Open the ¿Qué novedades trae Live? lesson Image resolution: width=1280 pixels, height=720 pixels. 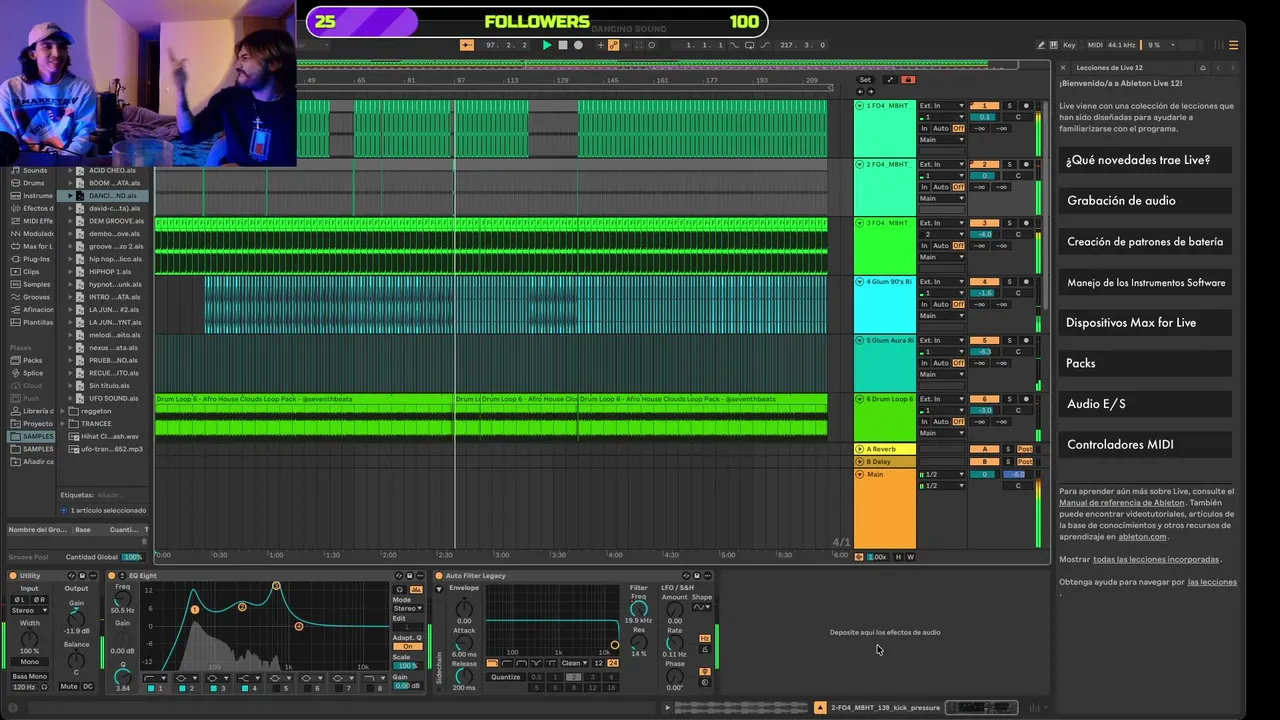pos(1145,160)
